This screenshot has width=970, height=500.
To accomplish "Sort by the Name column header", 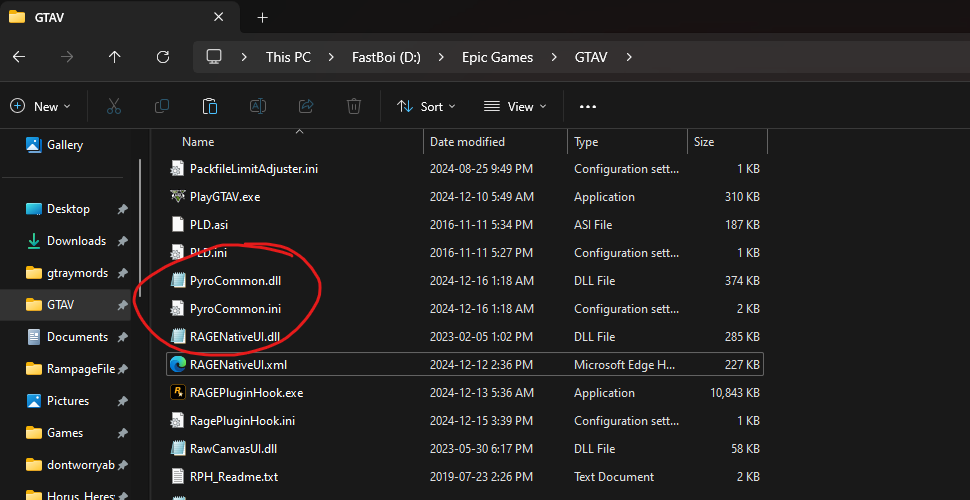I will 198,142.
